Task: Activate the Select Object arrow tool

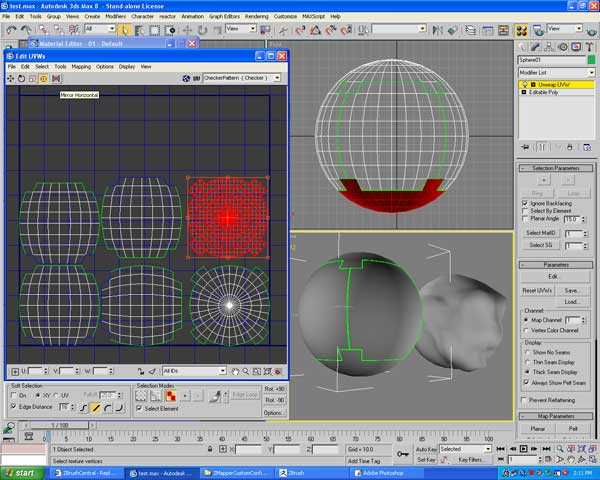Action: tap(125, 30)
